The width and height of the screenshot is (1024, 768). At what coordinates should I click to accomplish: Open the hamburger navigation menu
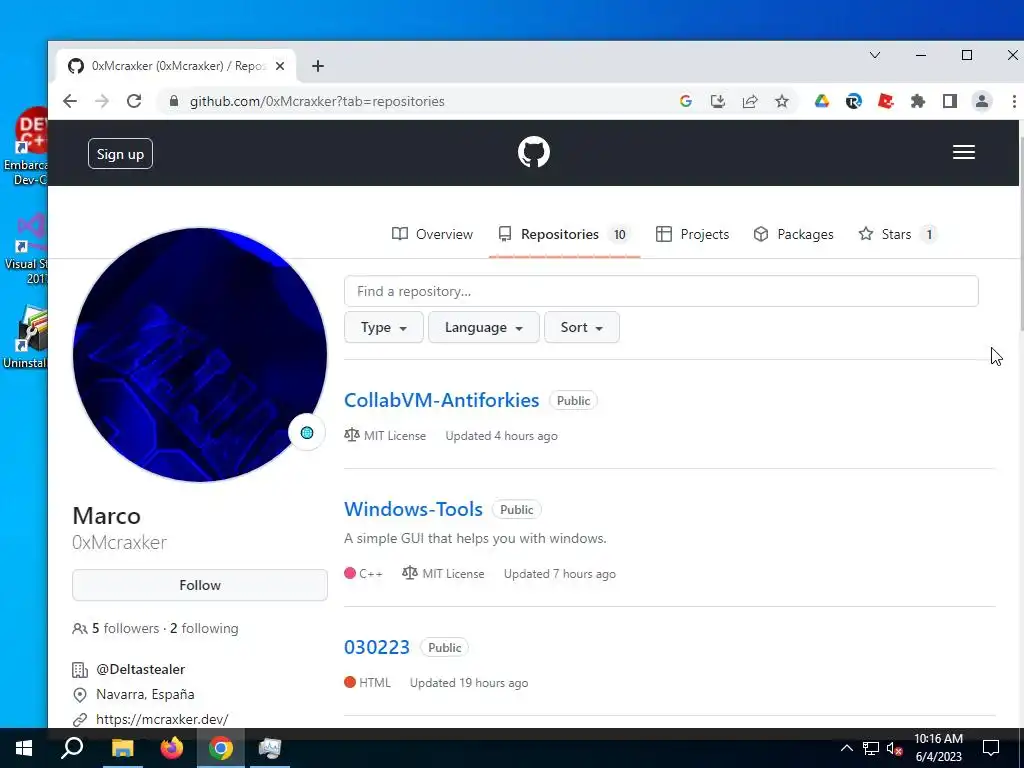tap(963, 152)
